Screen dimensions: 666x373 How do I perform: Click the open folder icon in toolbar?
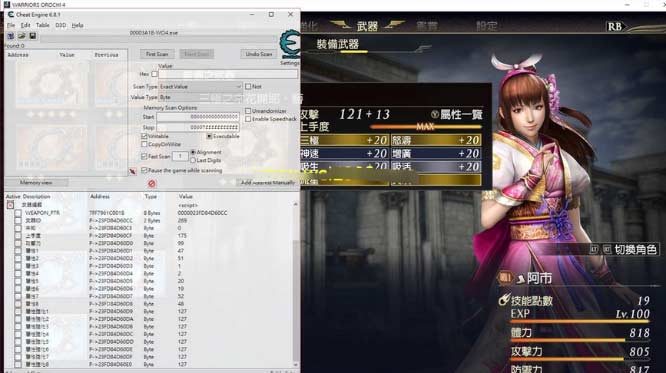22,36
